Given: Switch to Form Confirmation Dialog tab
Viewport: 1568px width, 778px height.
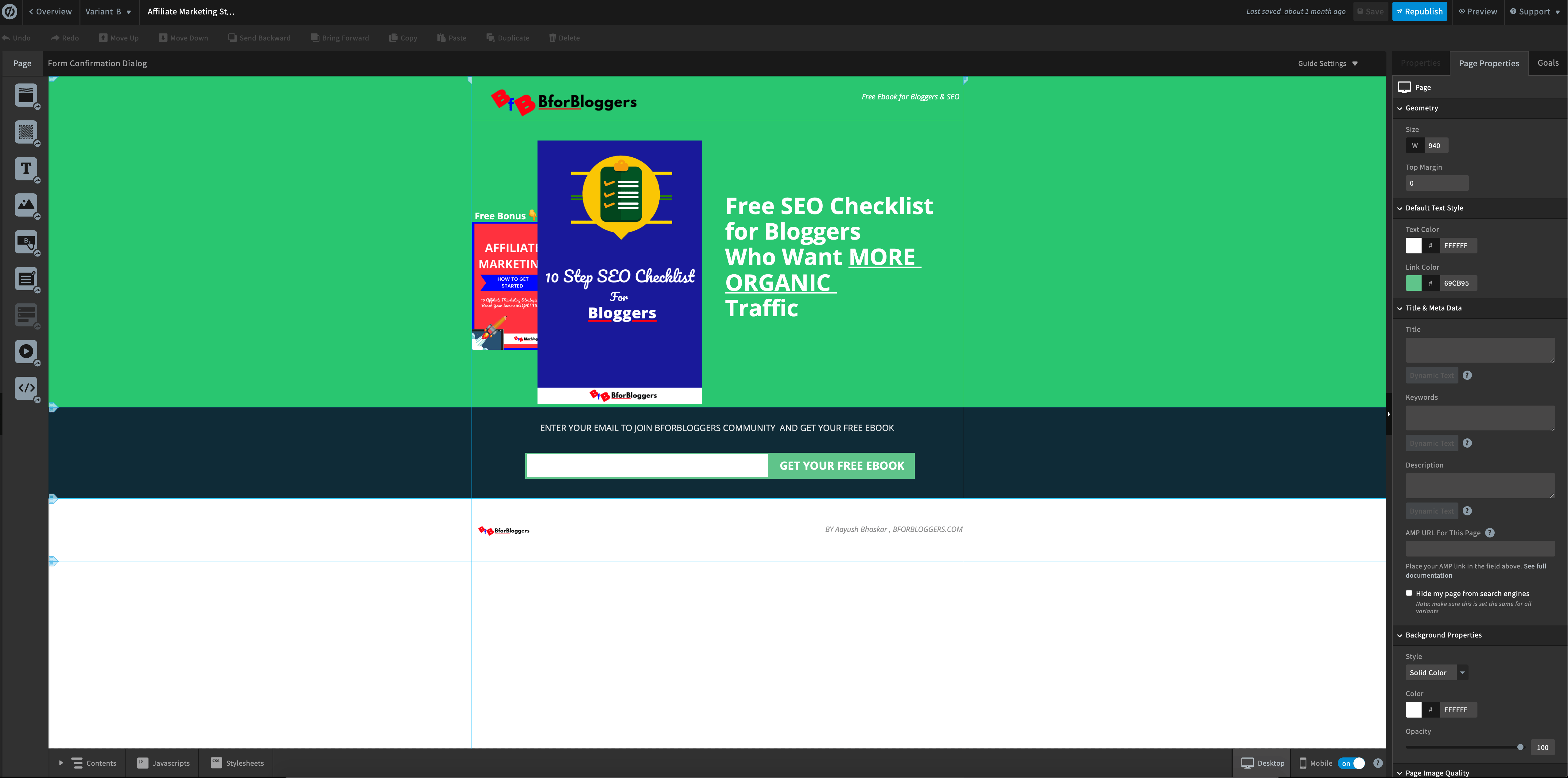Looking at the screenshot, I should tap(97, 63).
